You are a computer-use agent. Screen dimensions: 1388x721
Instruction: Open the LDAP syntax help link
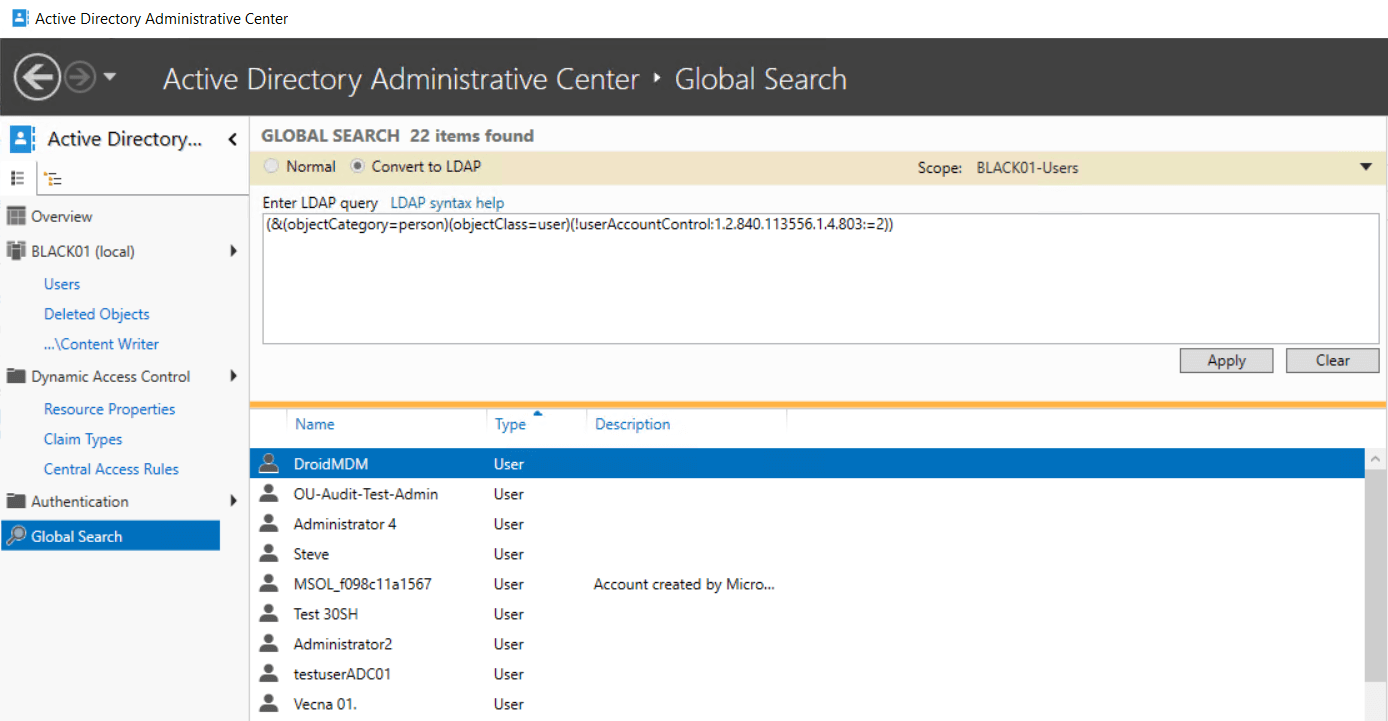click(446, 202)
